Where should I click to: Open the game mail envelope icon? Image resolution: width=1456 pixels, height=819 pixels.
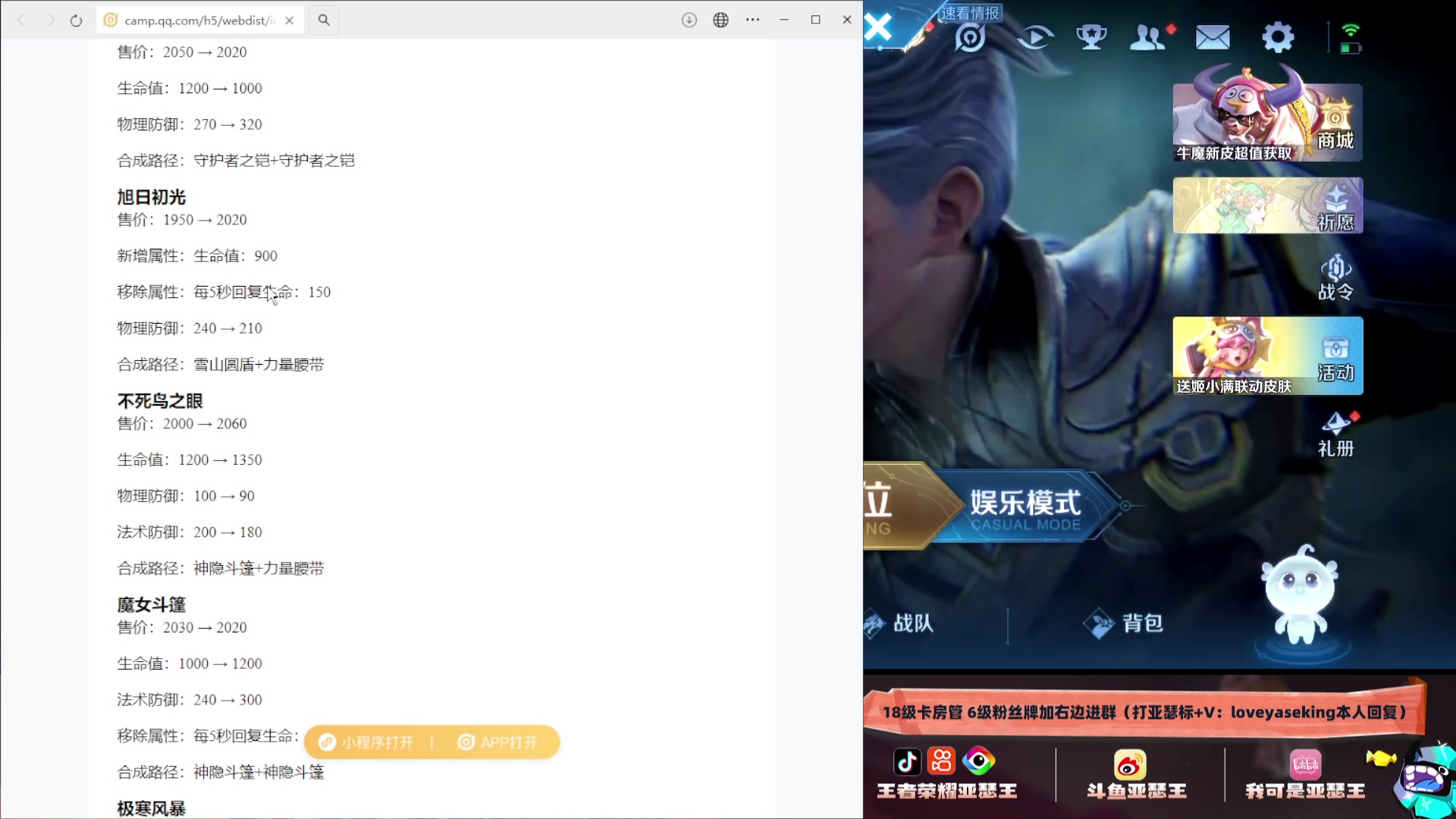click(1213, 37)
